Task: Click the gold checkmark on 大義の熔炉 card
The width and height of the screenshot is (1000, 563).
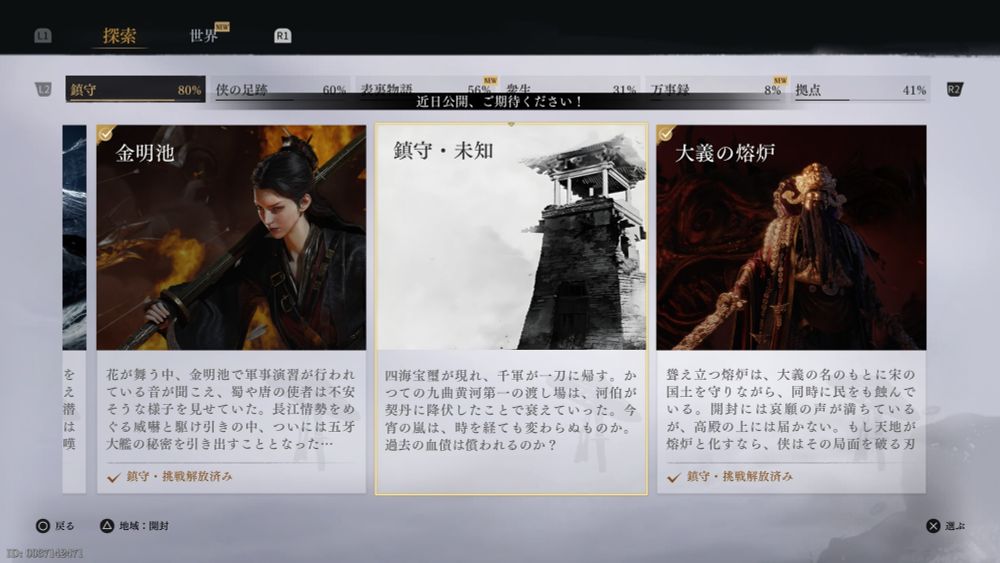Action: [665, 133]
